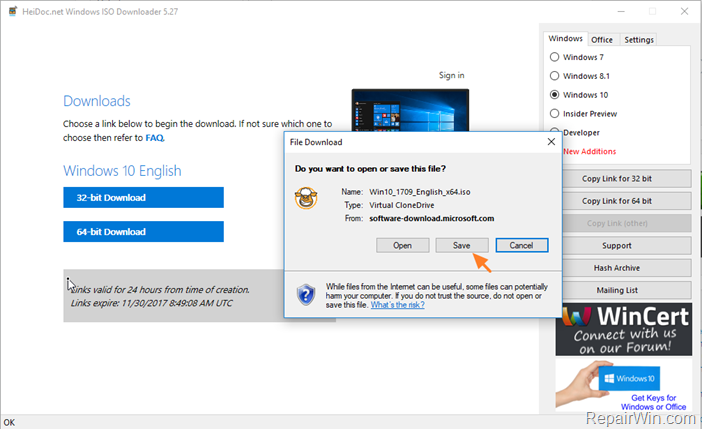Open the "What's the risk?" link
This screenshot has width=702, height=429.
398,305
